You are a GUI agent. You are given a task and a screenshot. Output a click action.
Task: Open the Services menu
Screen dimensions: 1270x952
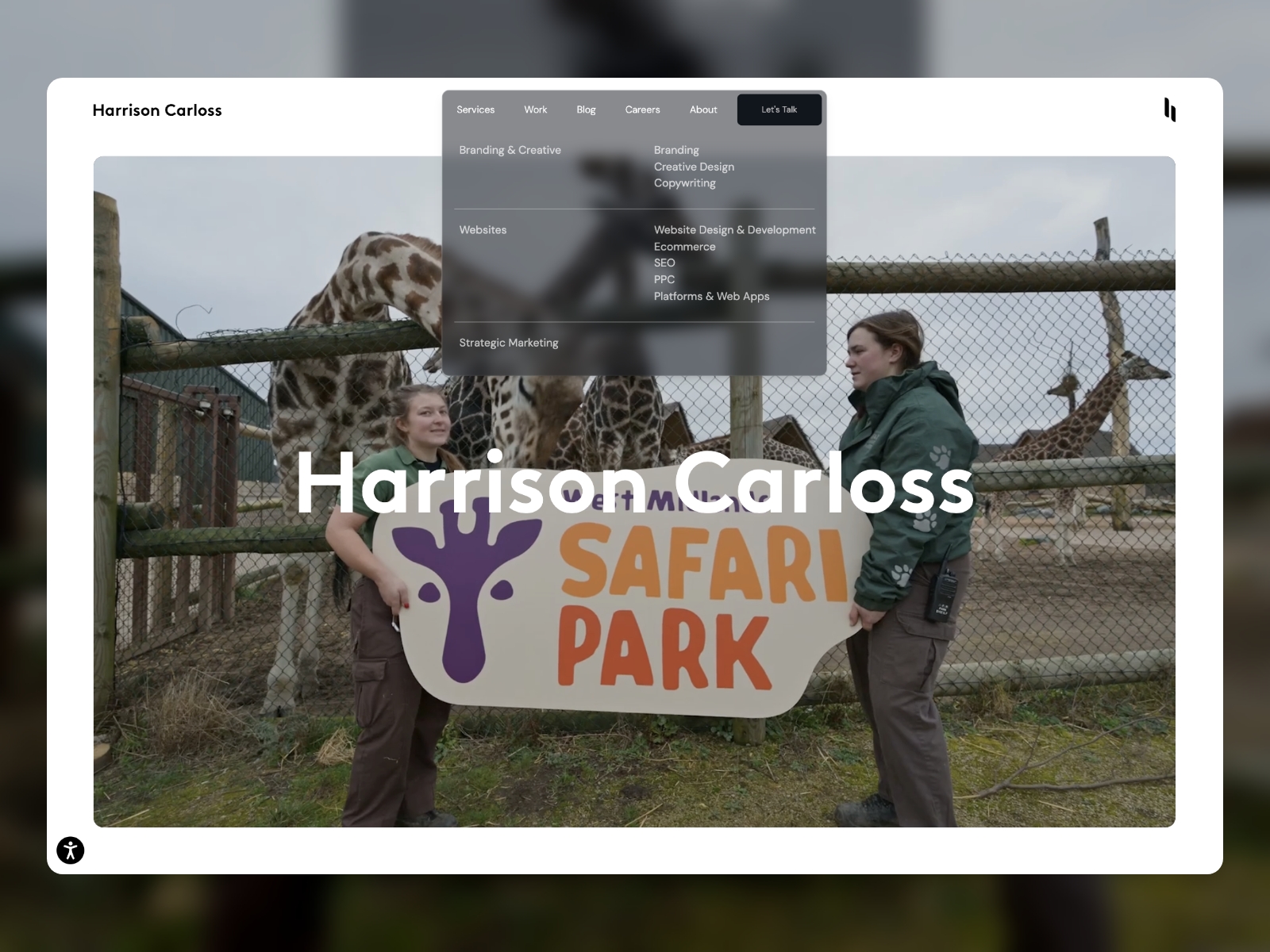(x=475, y=109)
